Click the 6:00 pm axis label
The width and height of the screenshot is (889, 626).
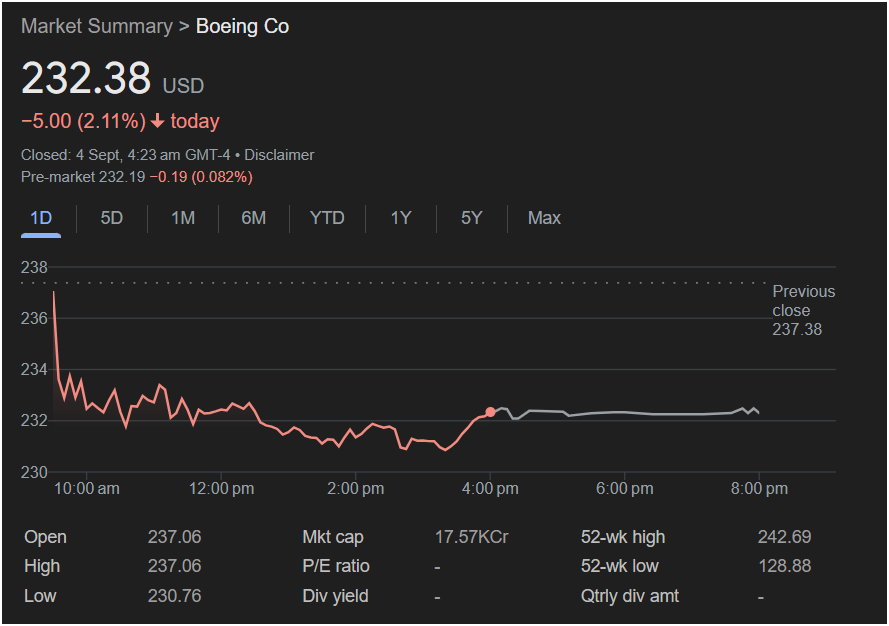(x=624, y=489)
